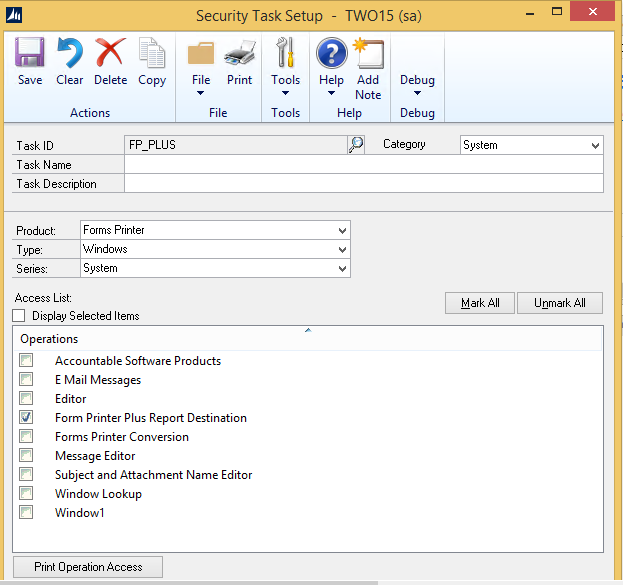Minimize the Security Task Setup window
Viewport: 623px width, 585px height.
coord(530,14)
